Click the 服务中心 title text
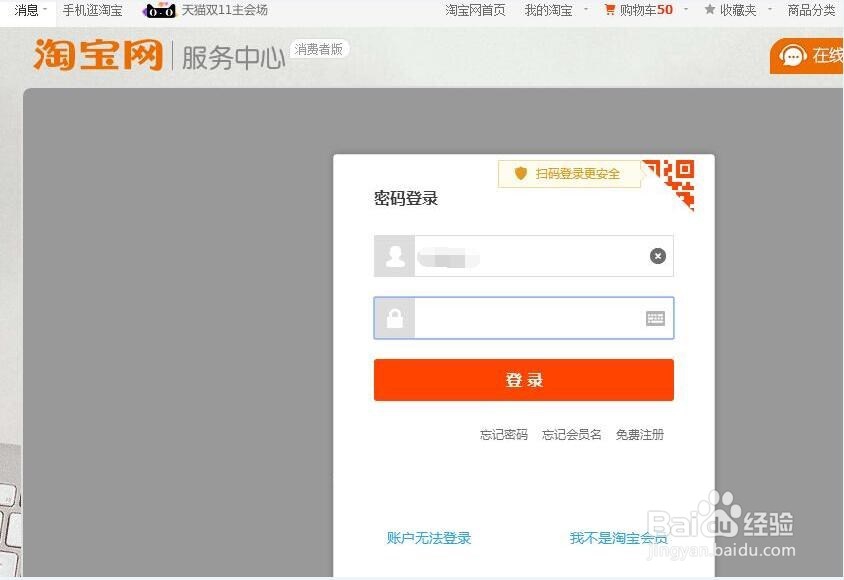This screenshot has width=844, height=580. [x=234, y=58]
